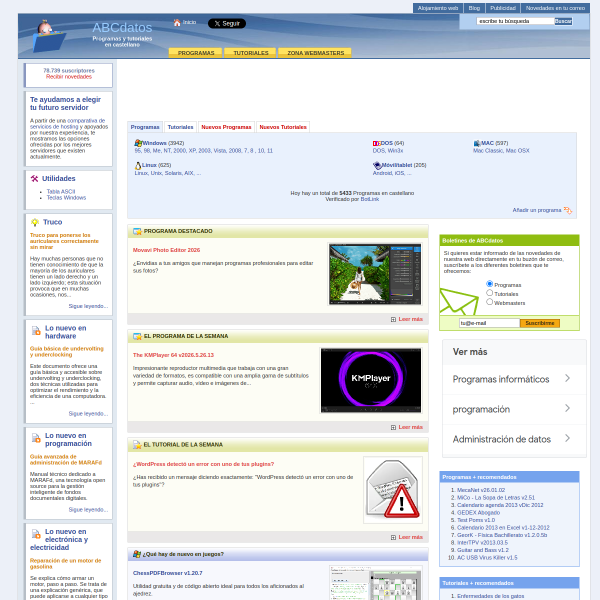This screenshot has height=600, width=600.
Task: Click the Linux penguin icon
Action: pyautogui.click(x=138, y=166)
